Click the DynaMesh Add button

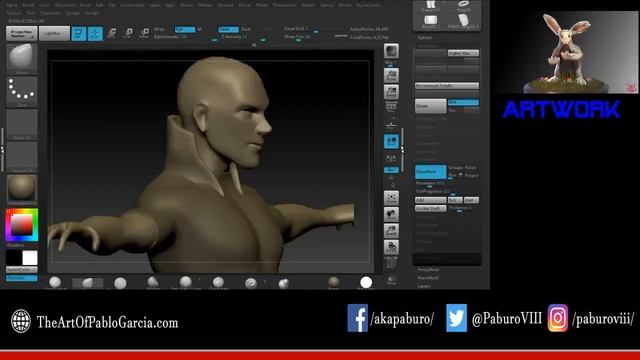431,200
